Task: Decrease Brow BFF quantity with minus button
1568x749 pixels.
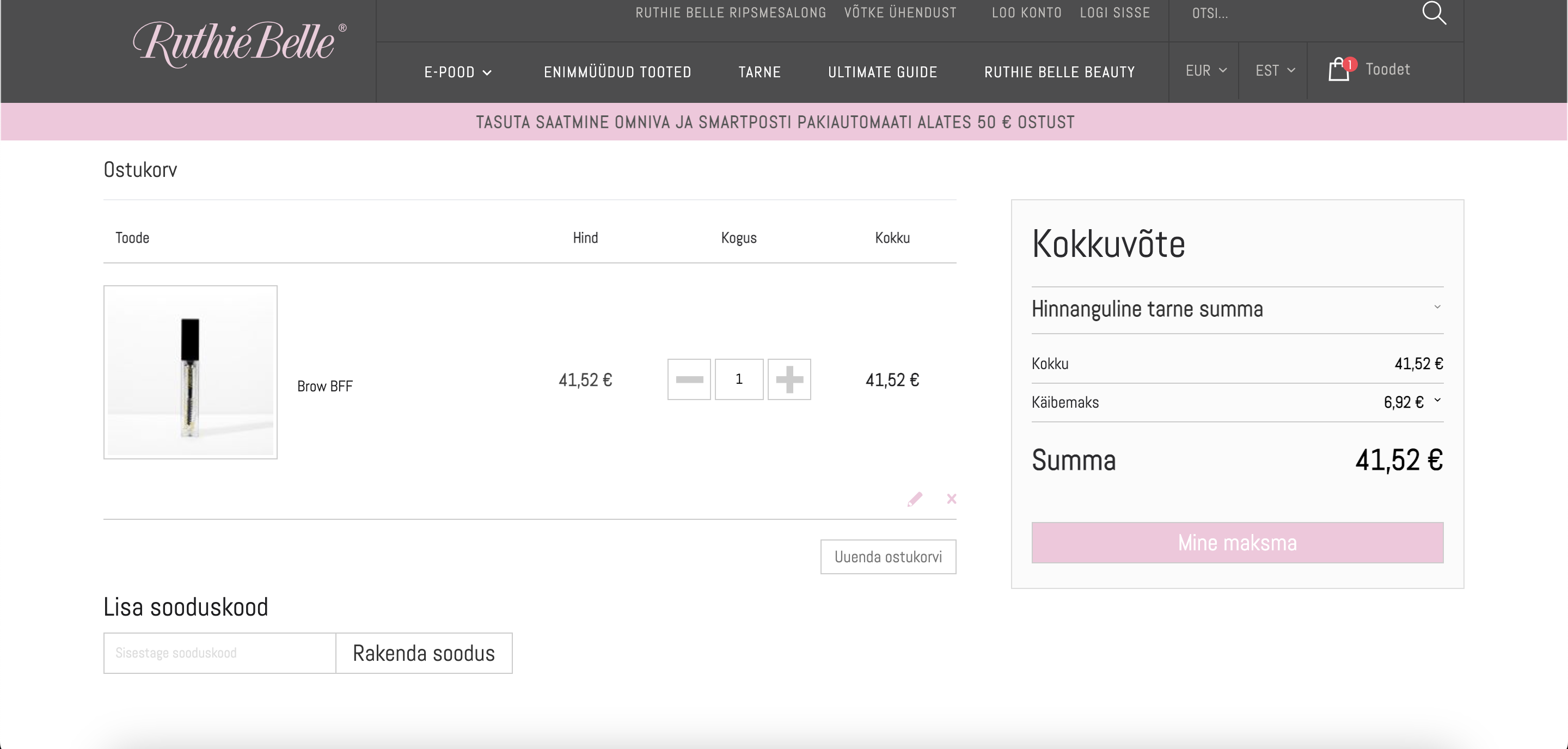Action: click(689, 379)
